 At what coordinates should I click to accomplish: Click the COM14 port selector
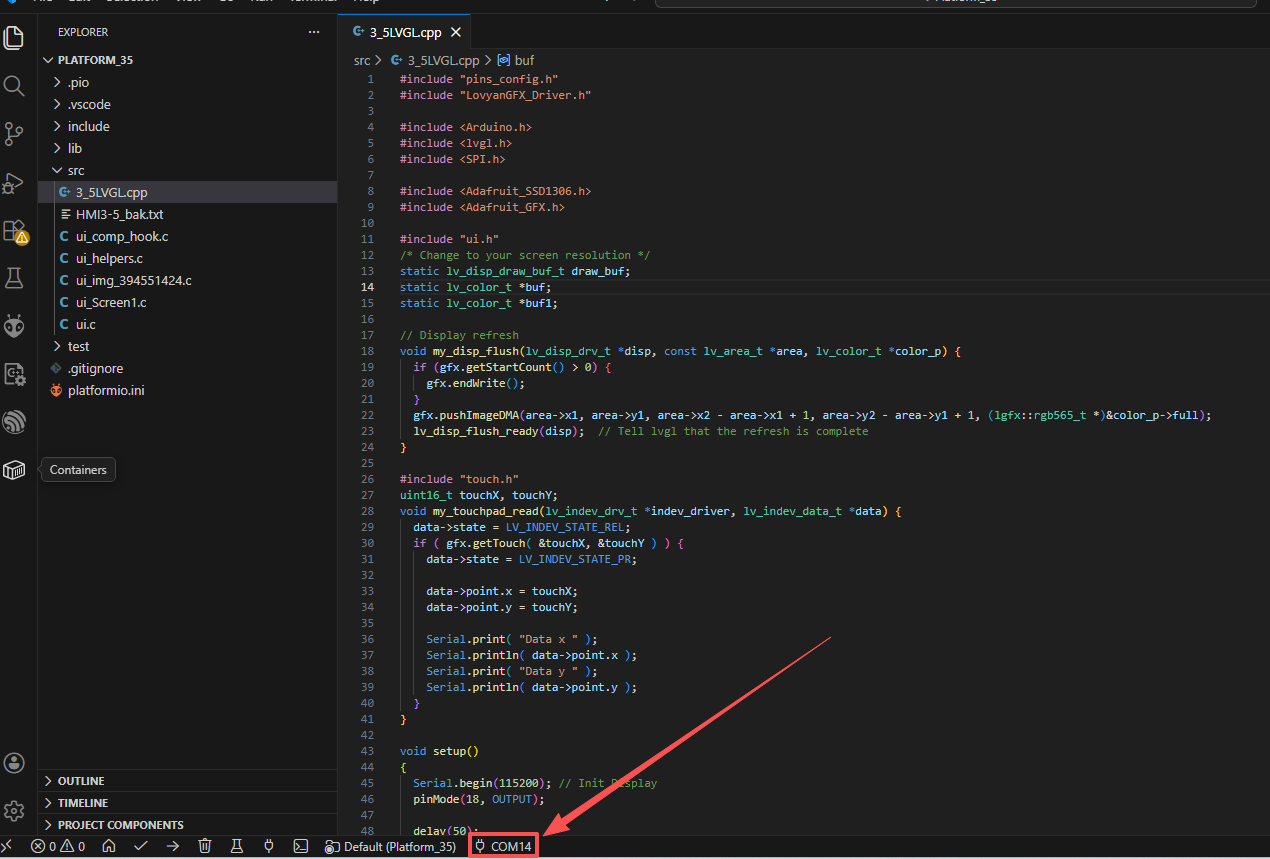[504, 846]
